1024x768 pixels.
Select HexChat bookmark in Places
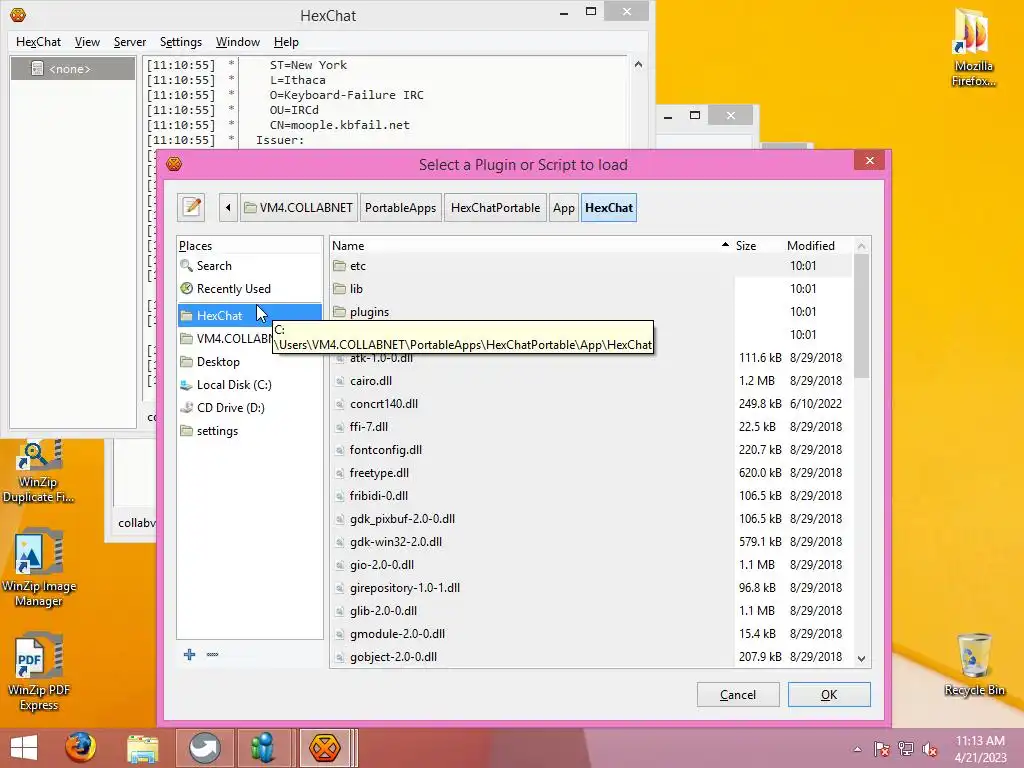(x=249, y=315)
